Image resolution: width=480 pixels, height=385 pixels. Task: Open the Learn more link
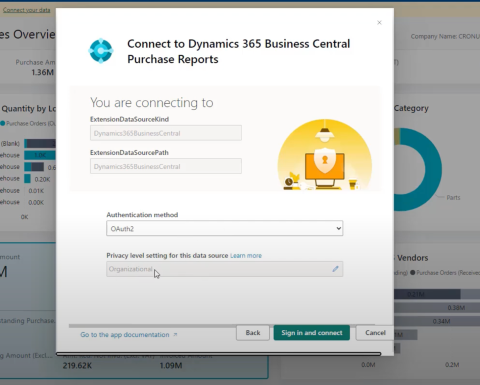pyautogui.click(x=246, y=256)
